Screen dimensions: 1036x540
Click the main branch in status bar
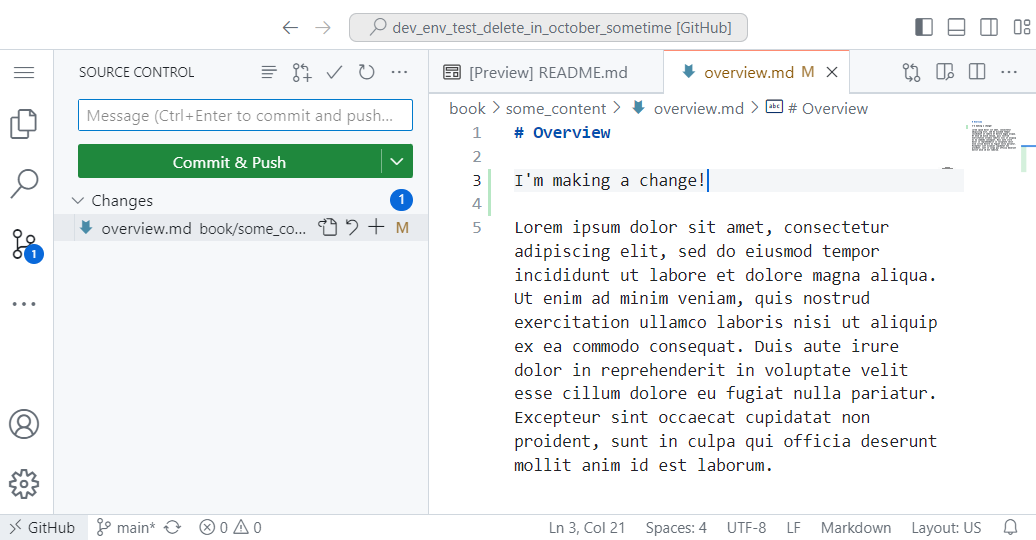(x=126, y=528)
